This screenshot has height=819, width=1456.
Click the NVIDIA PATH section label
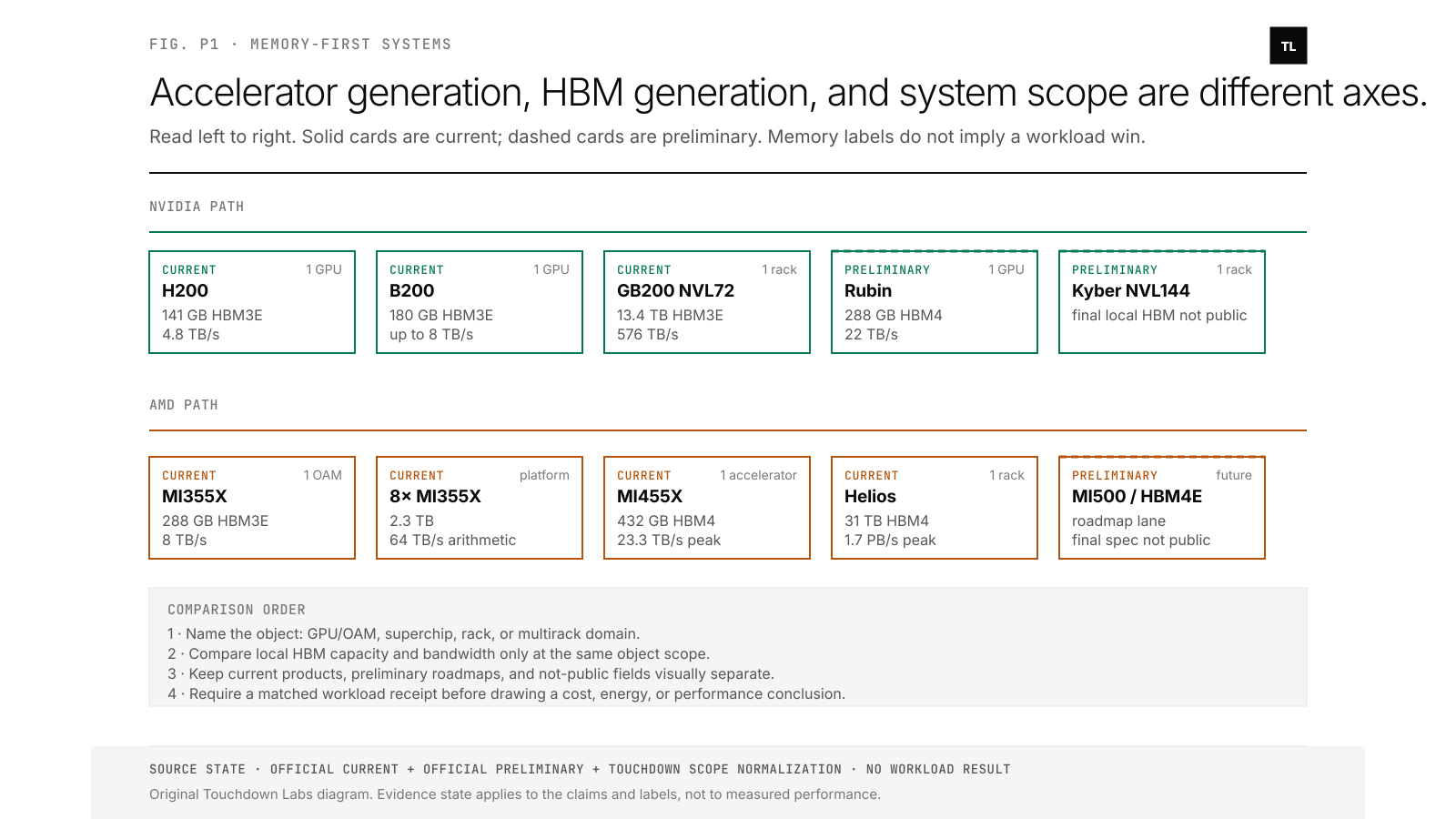(197, 207)
